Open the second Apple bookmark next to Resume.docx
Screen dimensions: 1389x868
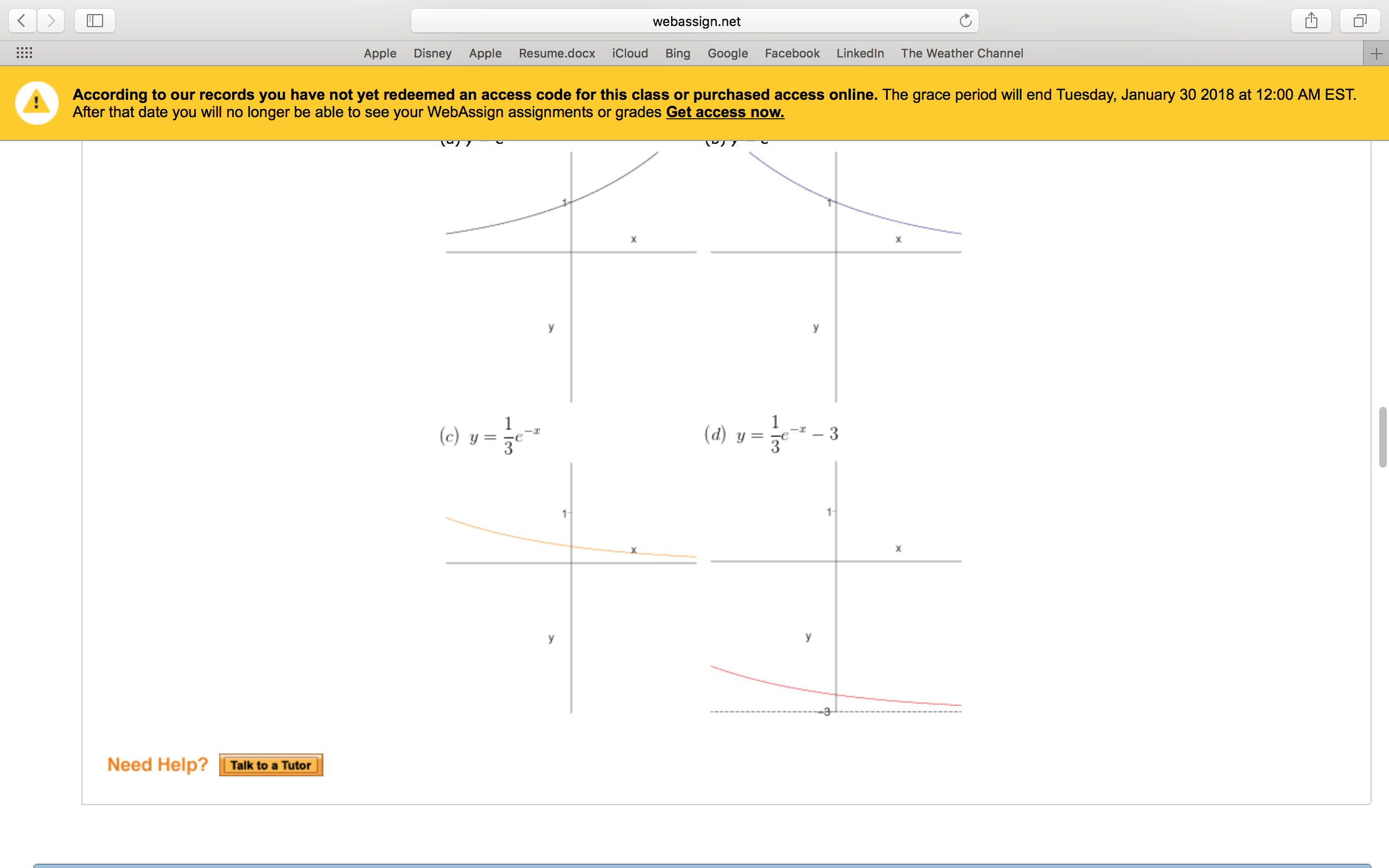click(x=485, y=53)
